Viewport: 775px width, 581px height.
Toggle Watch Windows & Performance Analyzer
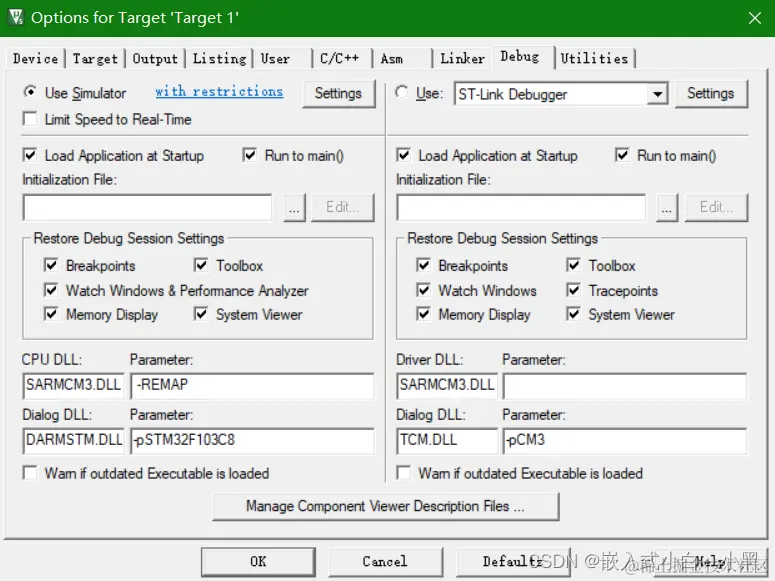[x=51, y=290]
